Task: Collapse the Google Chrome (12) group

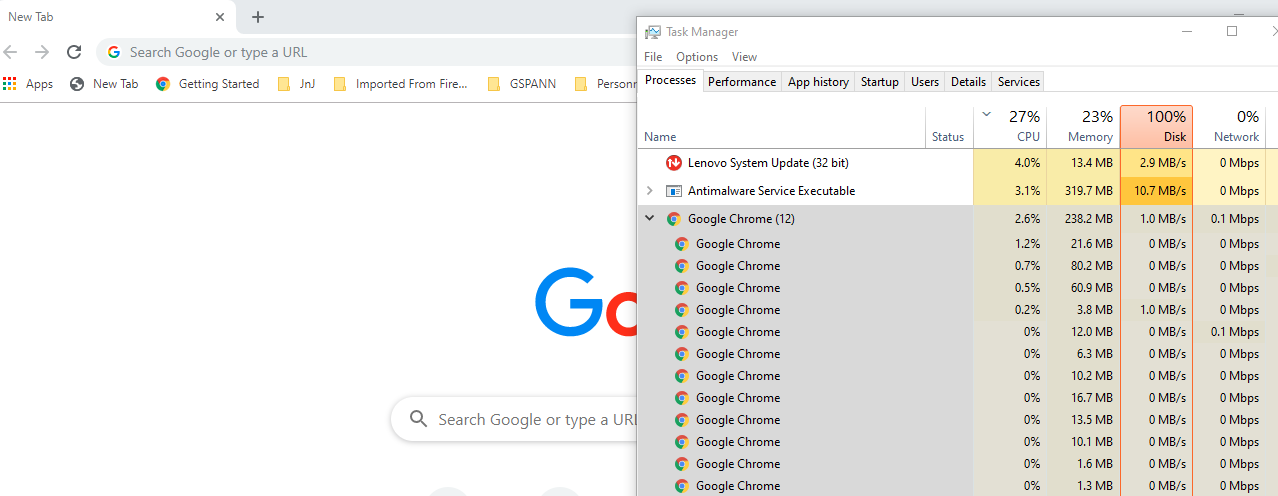Action: point(649,219)
